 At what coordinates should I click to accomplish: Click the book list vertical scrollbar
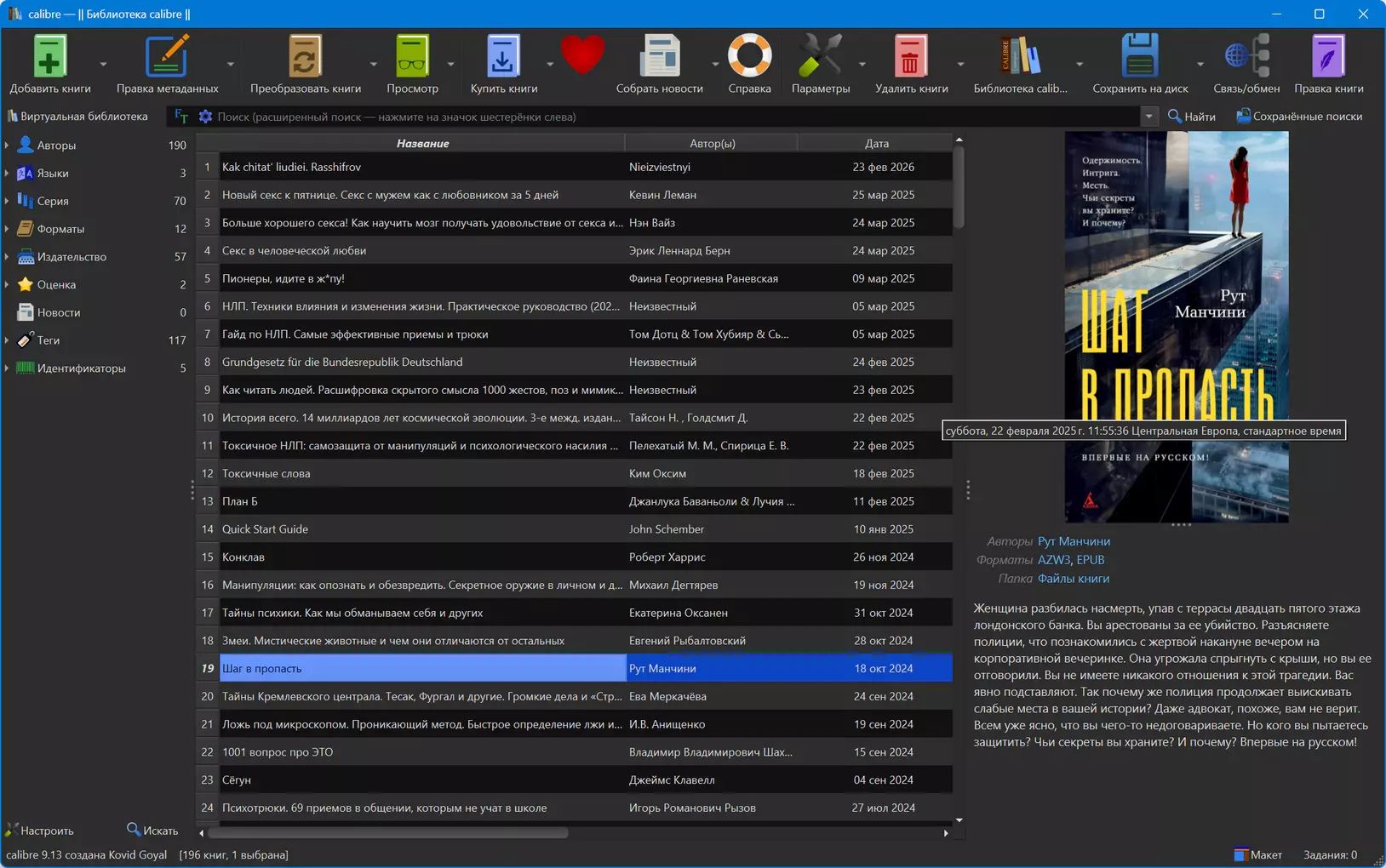click(x=959, y=187)
